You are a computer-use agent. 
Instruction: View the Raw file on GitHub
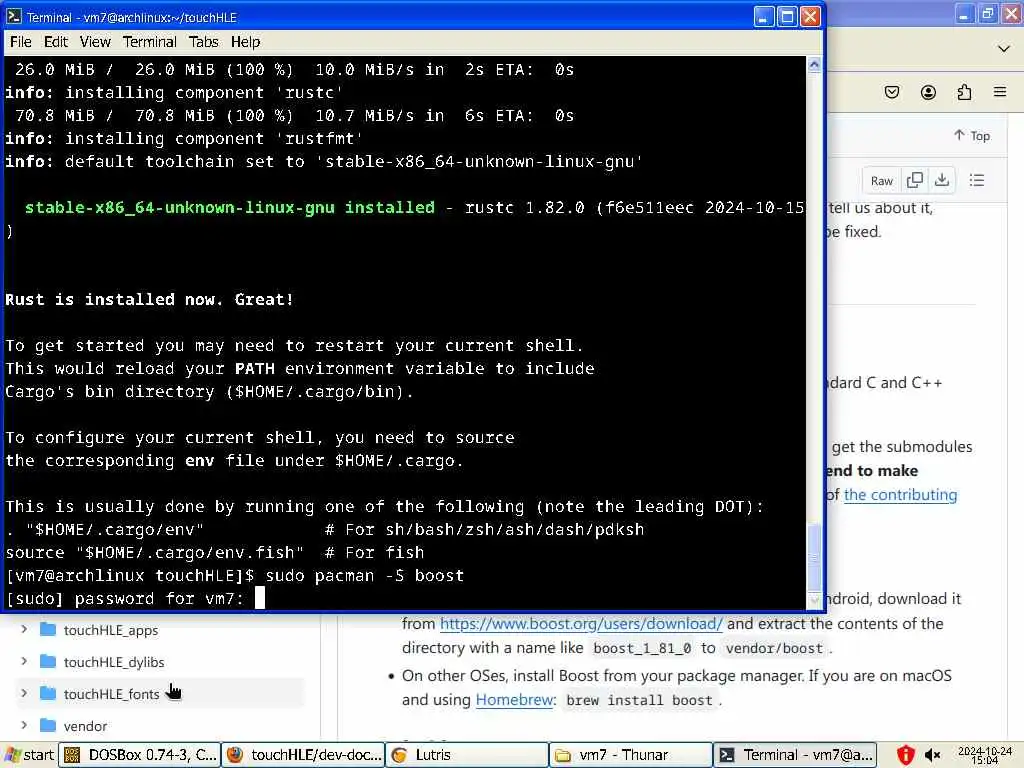(x=882, y=181)
